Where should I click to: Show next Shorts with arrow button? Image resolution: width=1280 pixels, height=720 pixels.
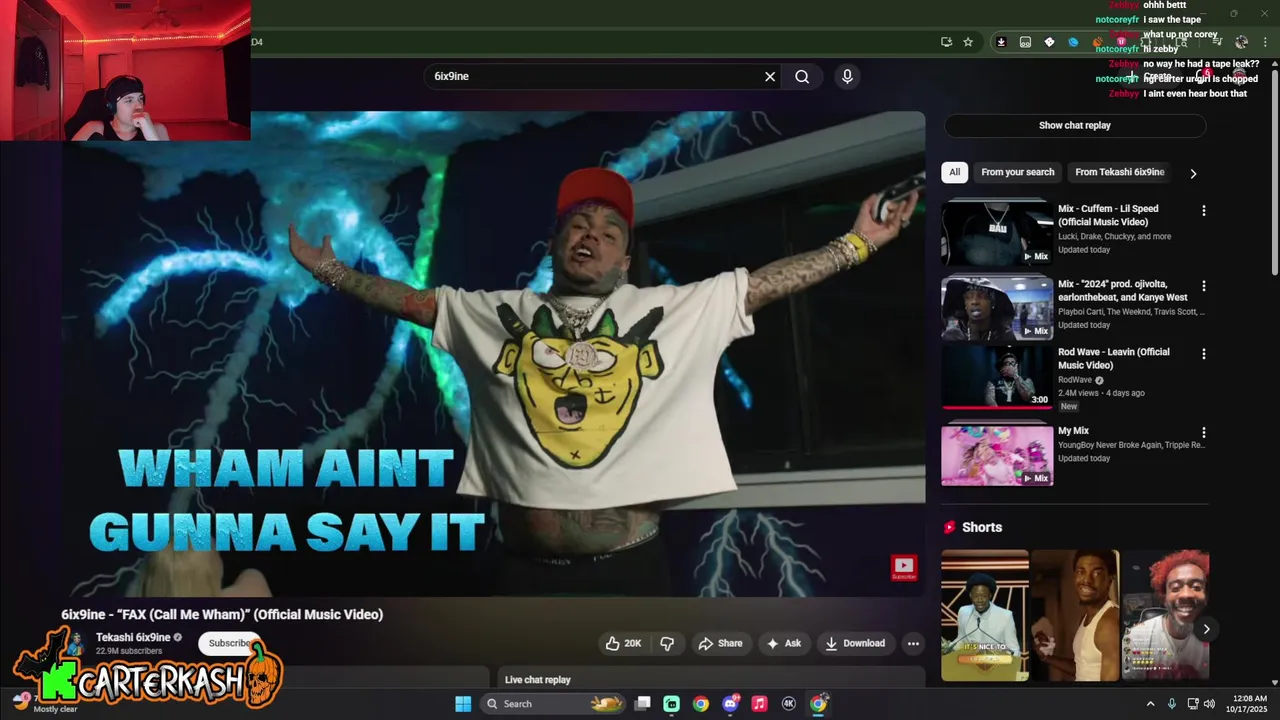click(1206, 629)
